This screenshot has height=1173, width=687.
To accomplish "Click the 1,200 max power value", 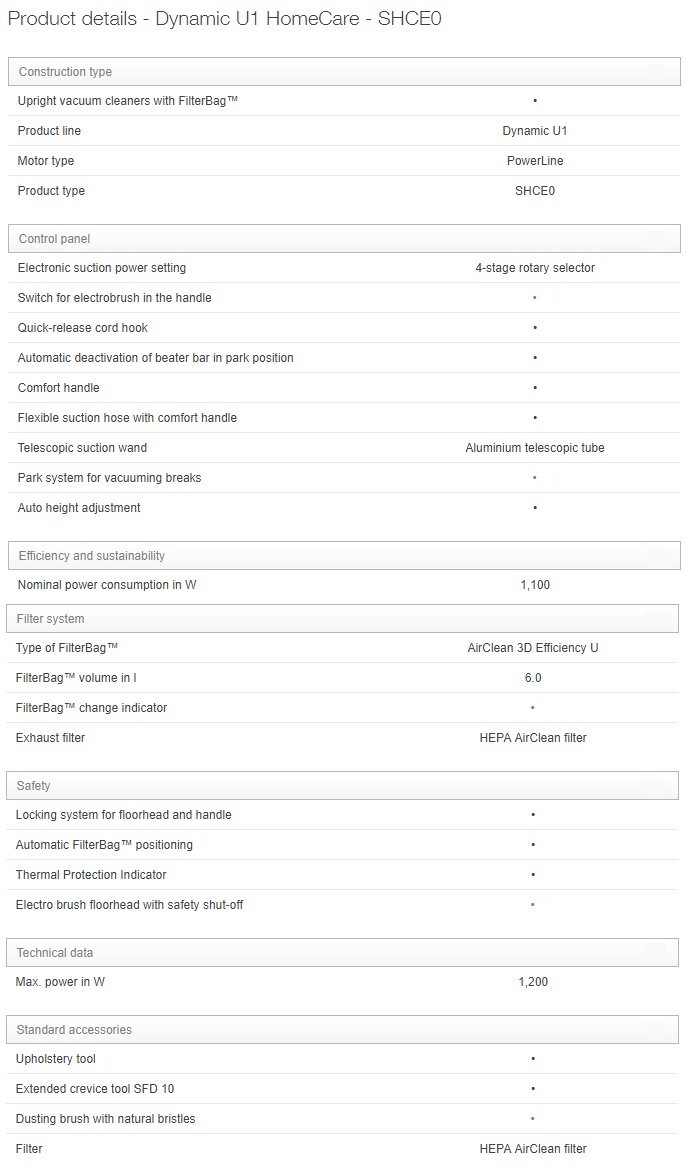I will pyautogui.click(x=533, y=982).
